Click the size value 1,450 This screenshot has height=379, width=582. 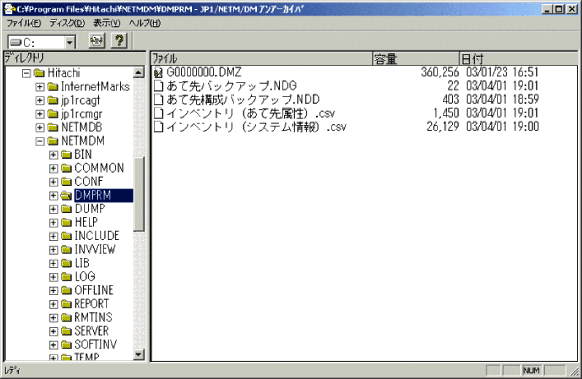pyautogui.click(x=446, y=113)
